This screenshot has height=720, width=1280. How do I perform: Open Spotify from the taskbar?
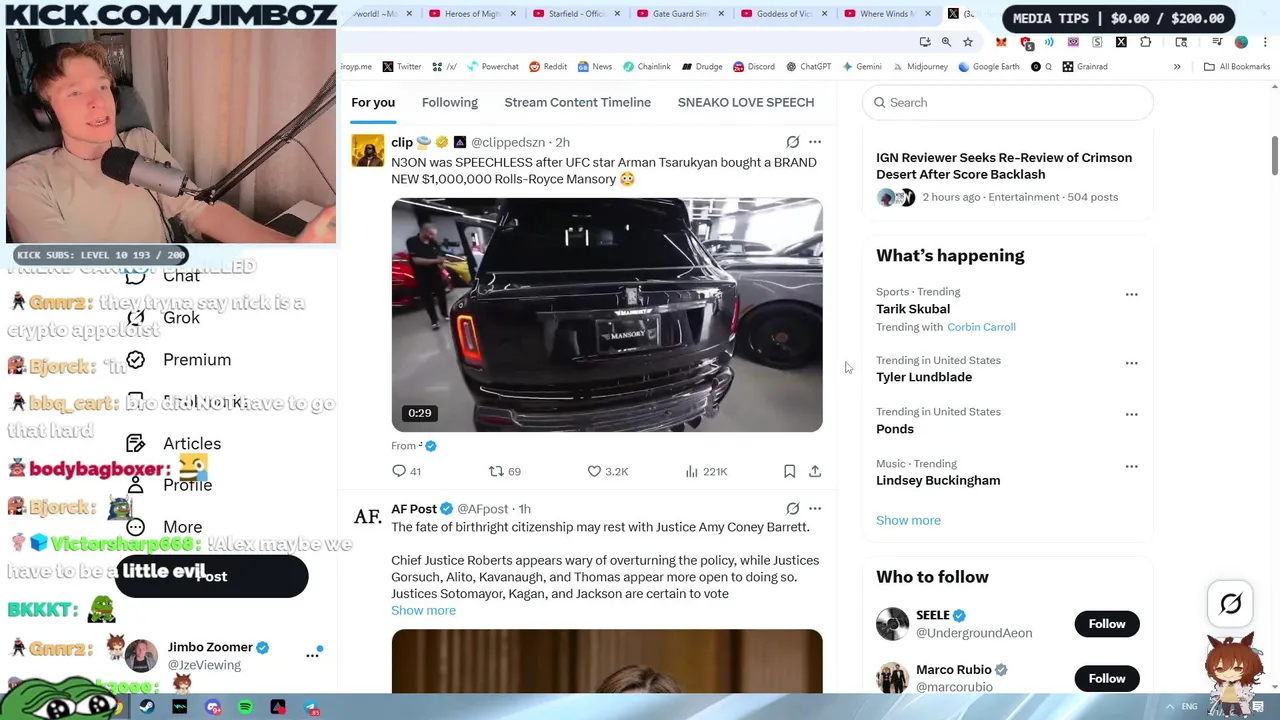[x=246, y=708]
